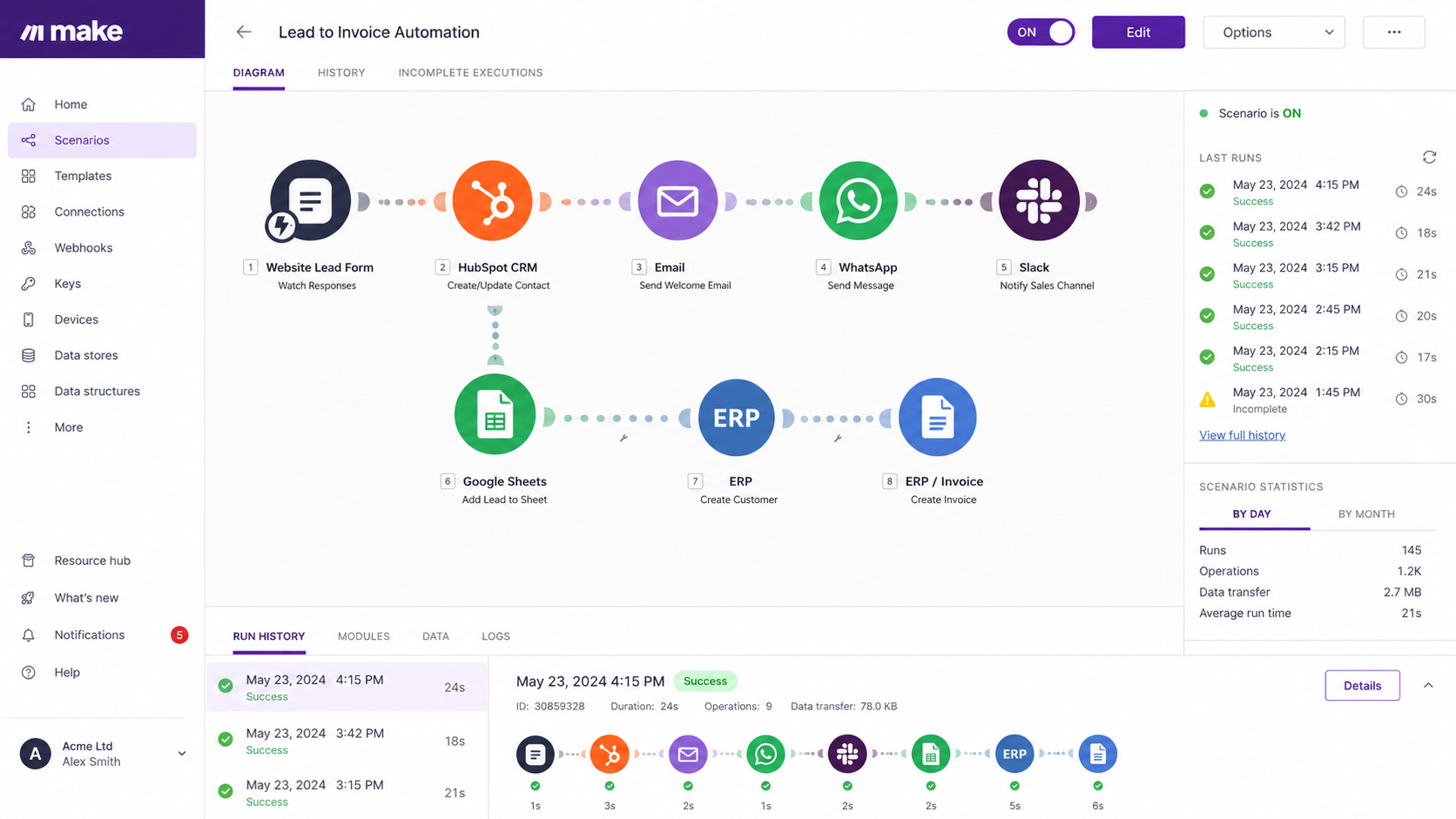Open the Resource hub sidebar item

(102, 561)
